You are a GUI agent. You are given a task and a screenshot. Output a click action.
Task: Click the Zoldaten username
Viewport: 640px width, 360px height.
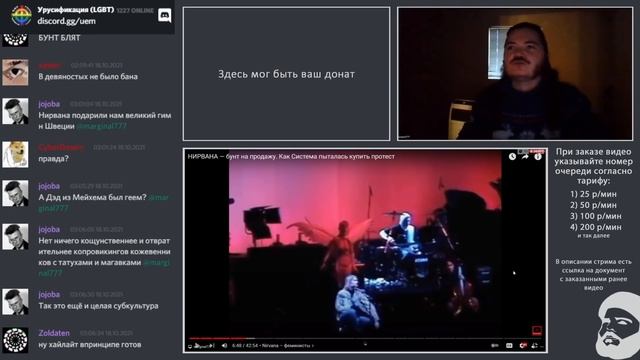(54, 333)
